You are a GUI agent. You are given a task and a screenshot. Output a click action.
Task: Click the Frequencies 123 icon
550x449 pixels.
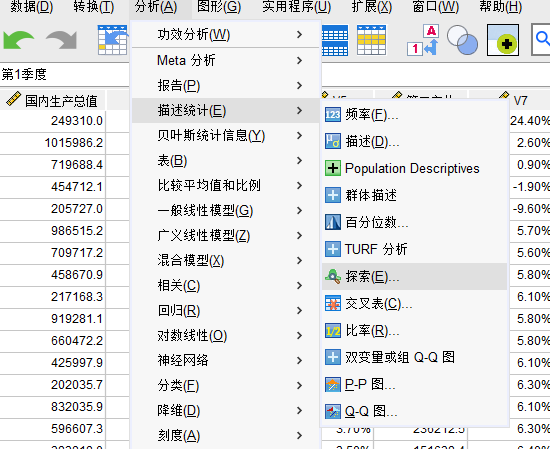333,114
